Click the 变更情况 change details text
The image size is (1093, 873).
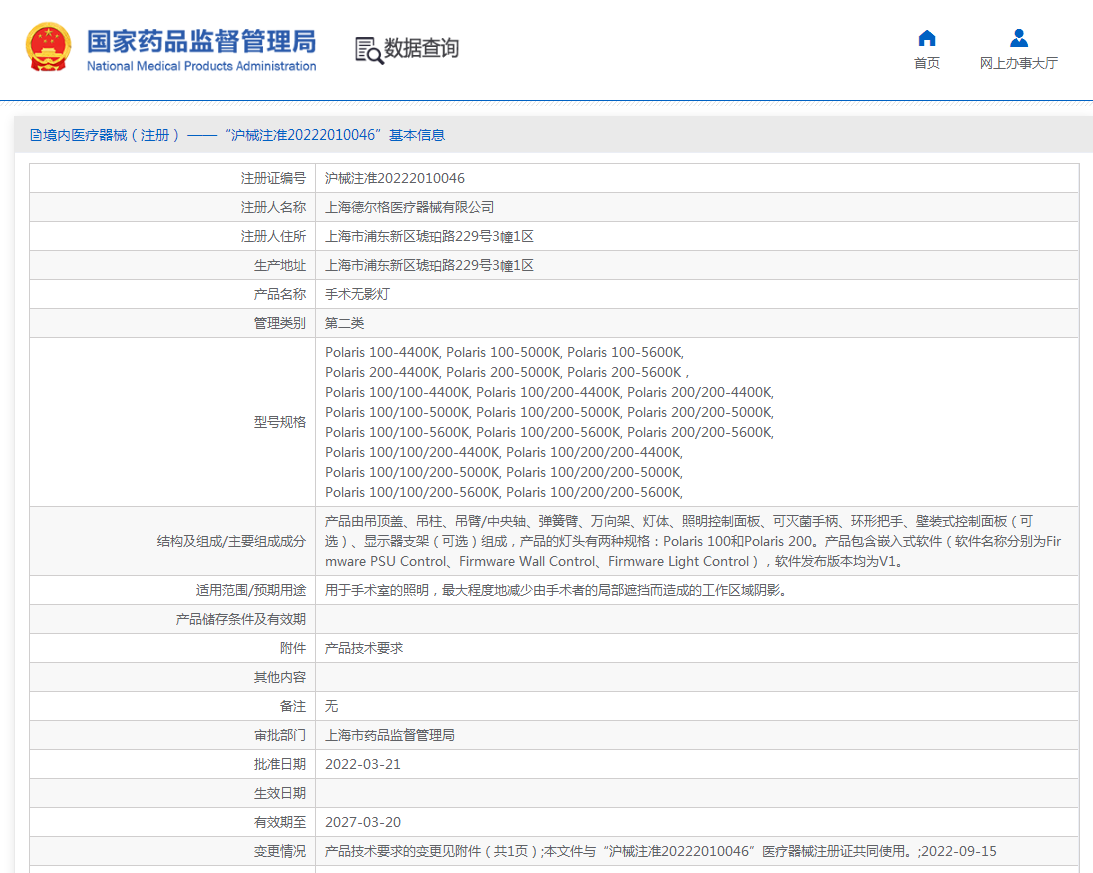(660, 851)
